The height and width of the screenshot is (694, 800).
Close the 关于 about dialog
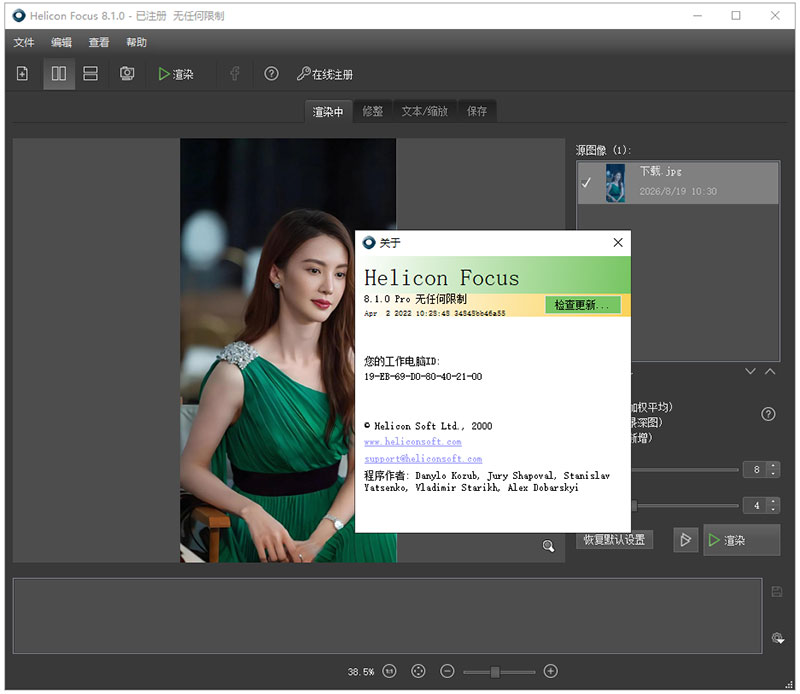(x=618, y=242)
